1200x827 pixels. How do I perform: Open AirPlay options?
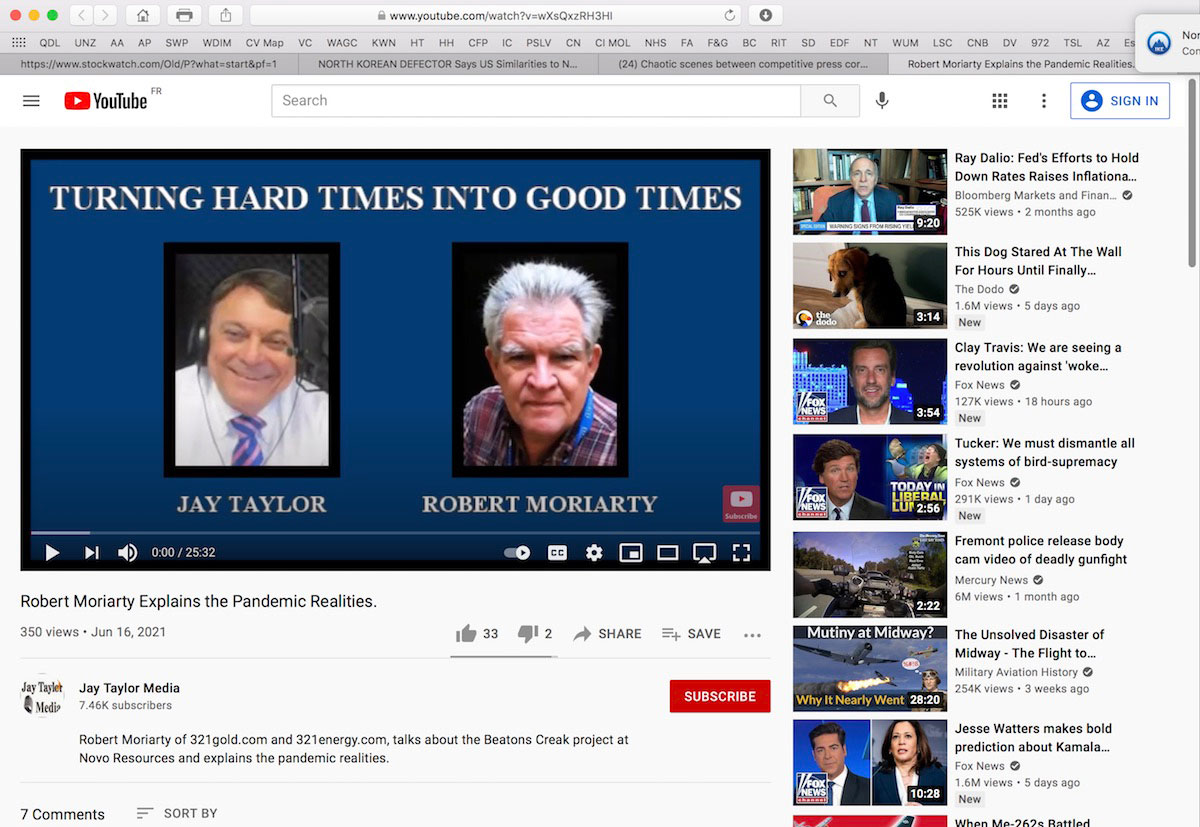[705, 552]
